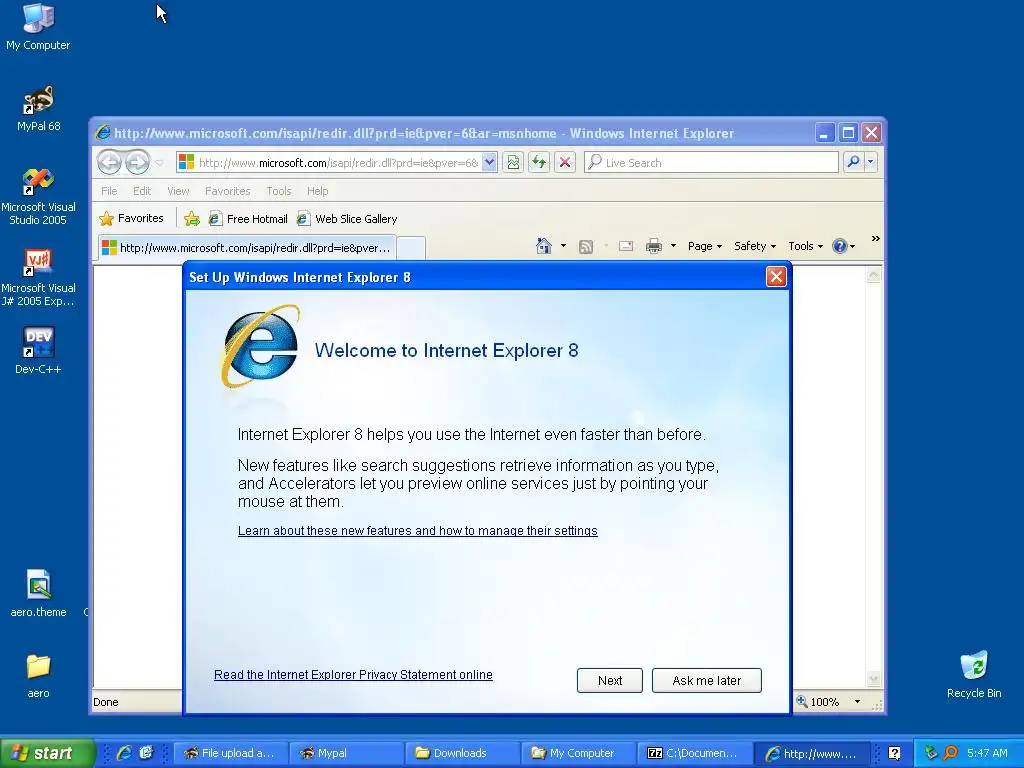This screenshot has height=768, width=1024.
Task: Open the Web Slice Gallery link
Action: click(347, 219)
